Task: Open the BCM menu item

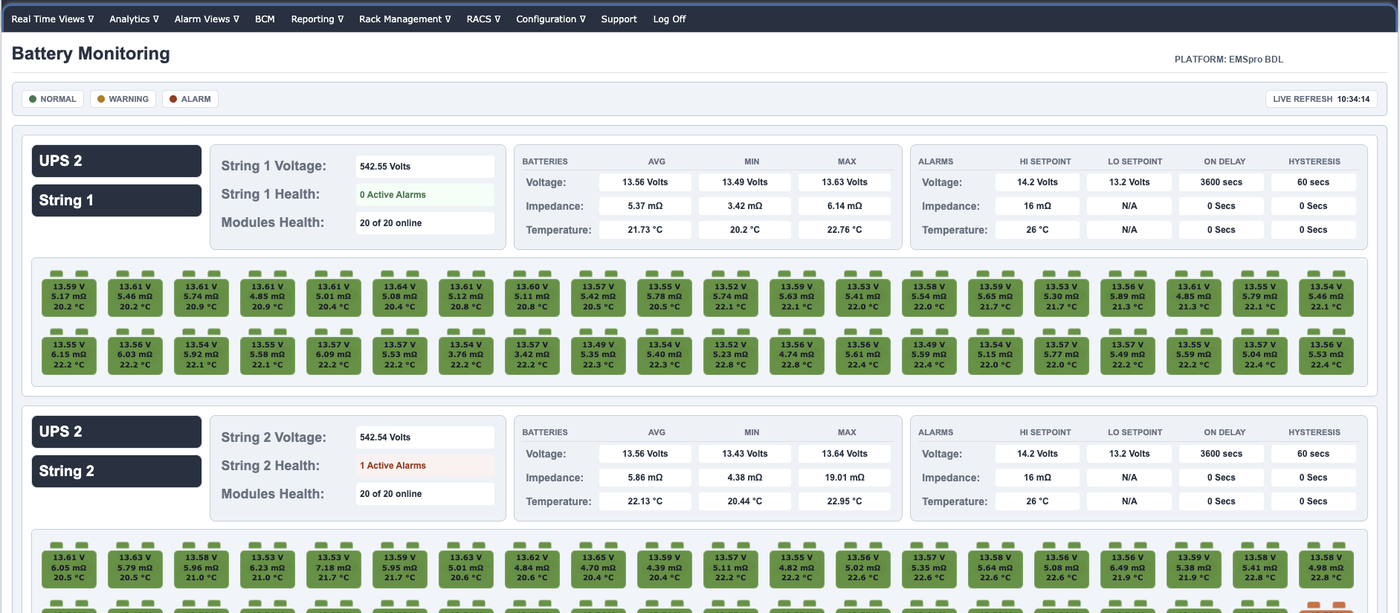Action: click(x=265, y=19)
